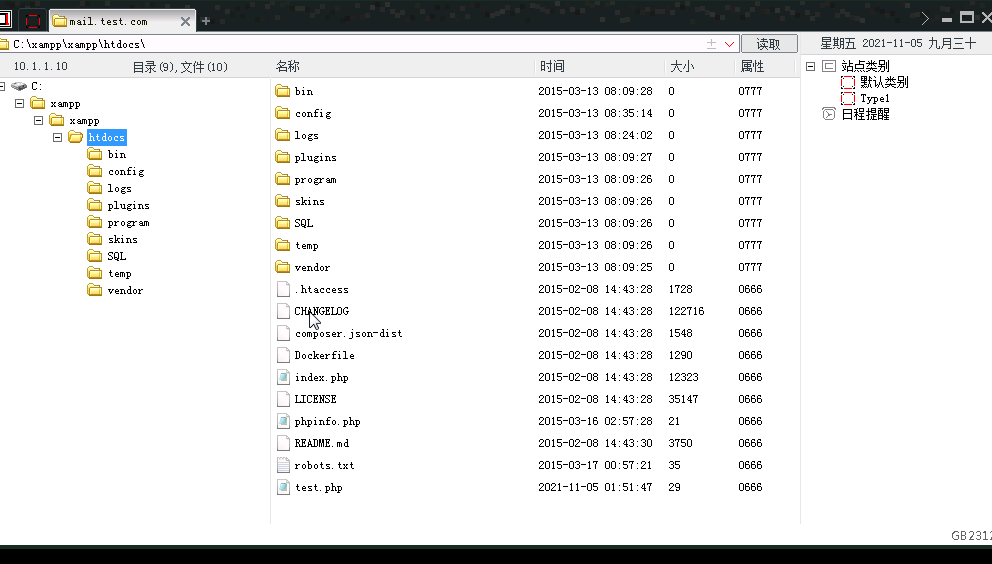The width and height of the screenshot is (992, 564).
Task: Click CHANGELOG file icon
Action: pyautogui.click(x=283, y=311)
